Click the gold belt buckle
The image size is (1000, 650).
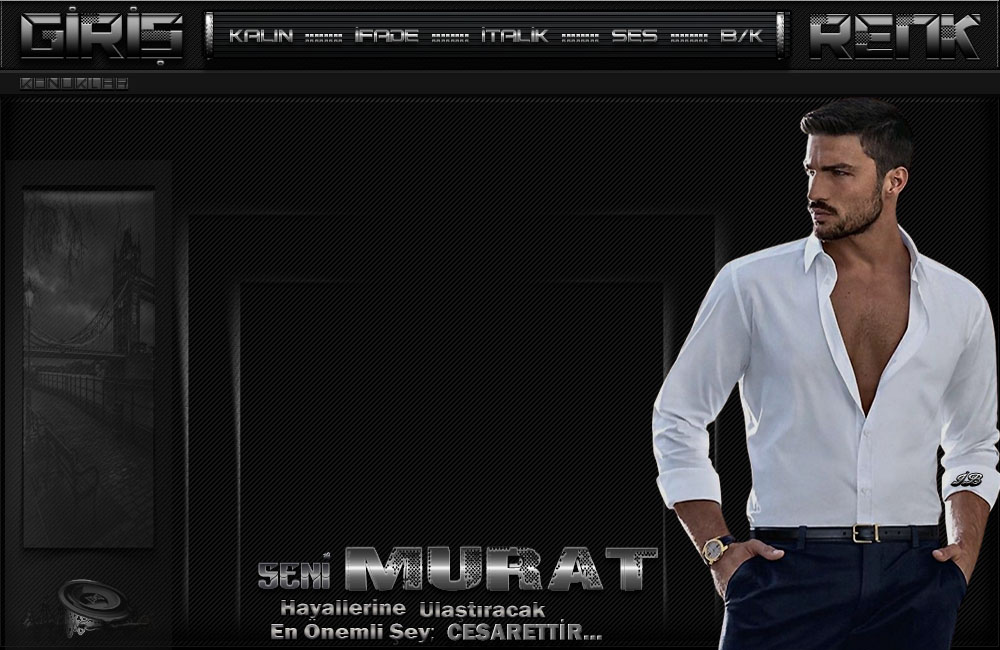(864, 533)
